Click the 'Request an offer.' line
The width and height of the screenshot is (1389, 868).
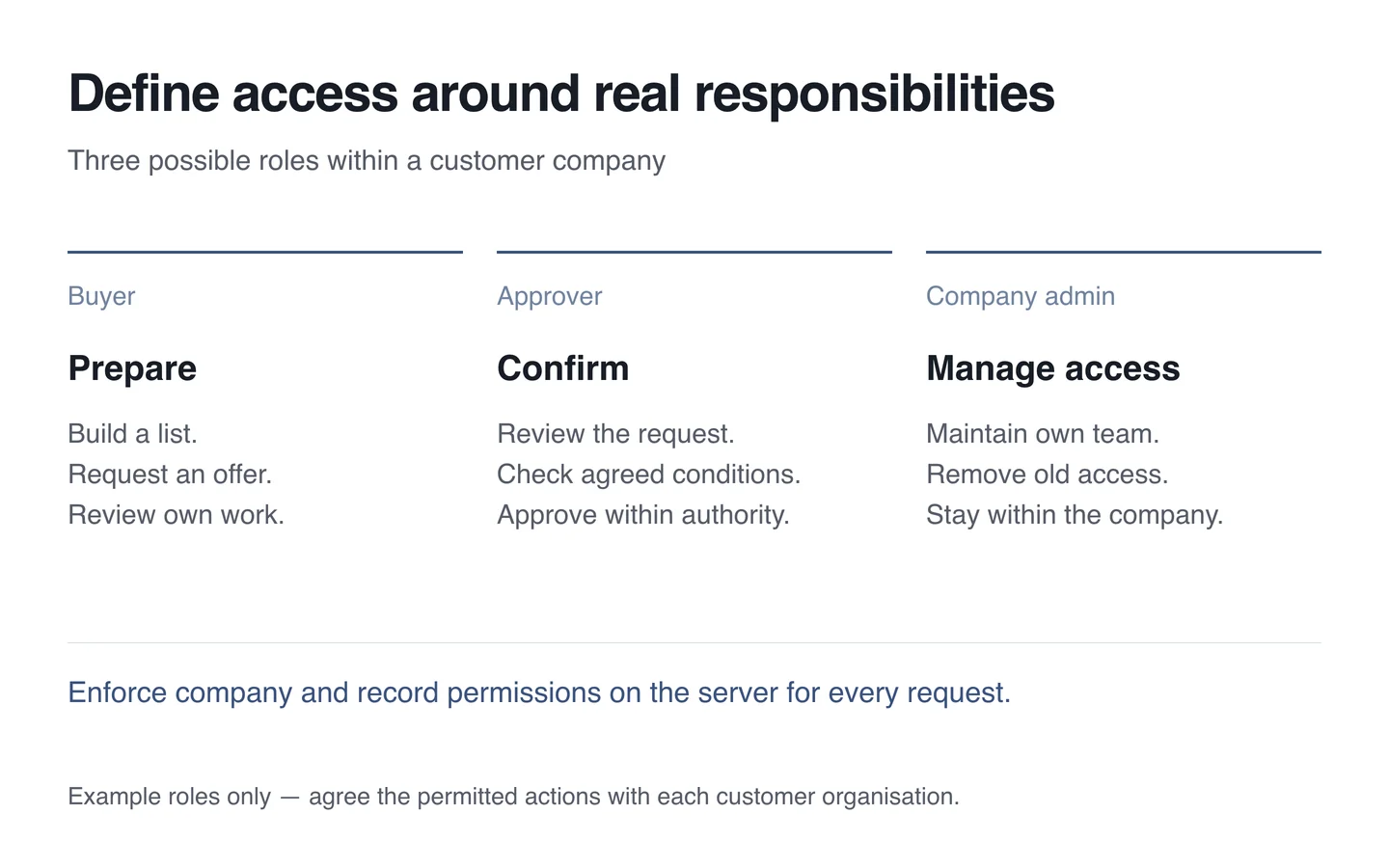point(170,475)
